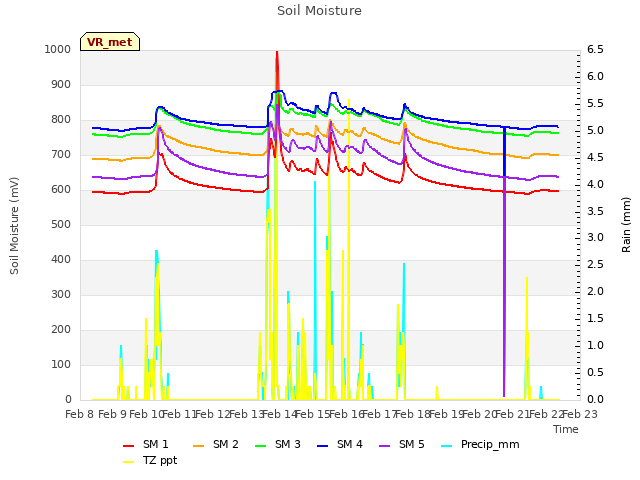
Task: Toggle SM 2 series in legend
Action: 216,444
